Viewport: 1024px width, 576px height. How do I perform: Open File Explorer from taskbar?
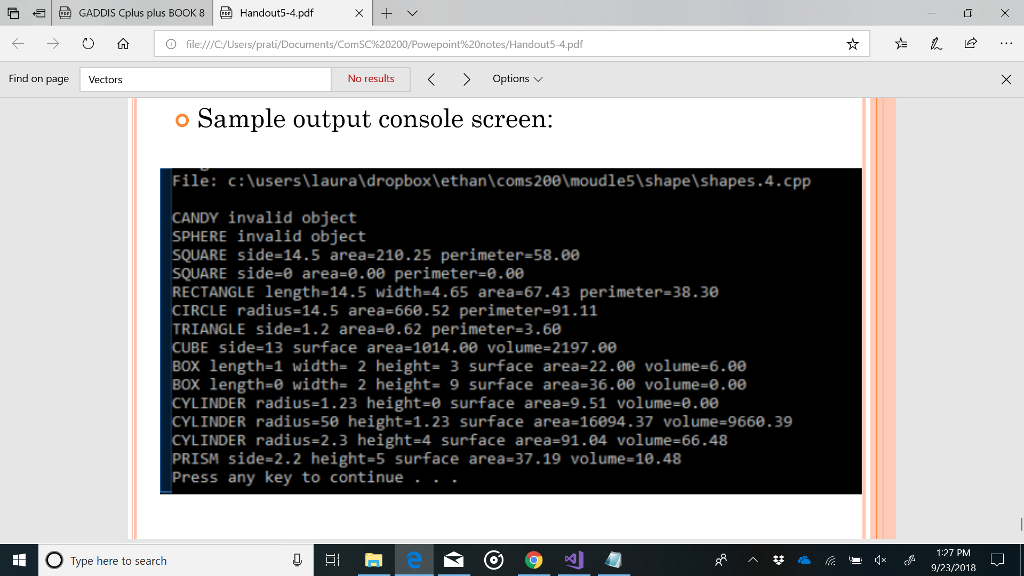[373, 560]
